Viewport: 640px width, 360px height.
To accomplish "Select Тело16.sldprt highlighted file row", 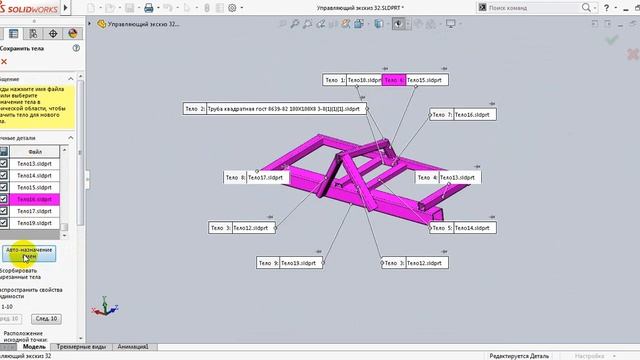I will click(35, 199).
